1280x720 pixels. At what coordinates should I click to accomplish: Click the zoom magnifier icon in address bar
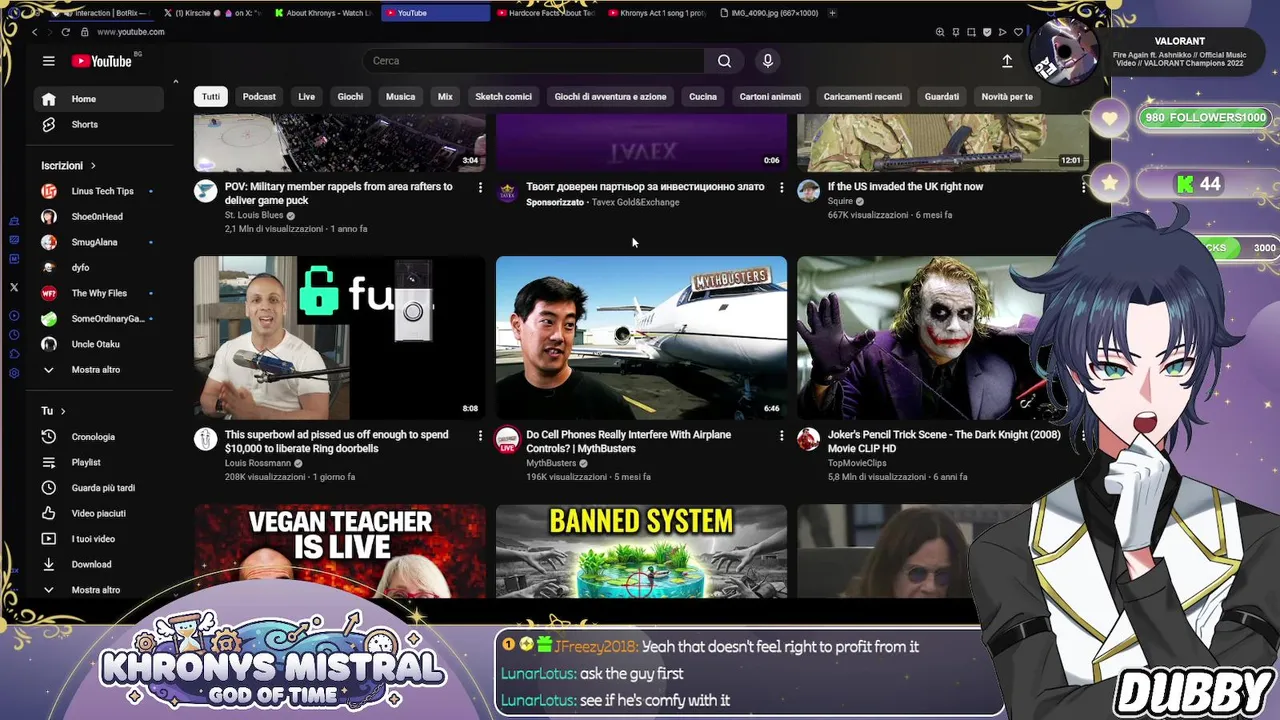(x=939, y=32)
